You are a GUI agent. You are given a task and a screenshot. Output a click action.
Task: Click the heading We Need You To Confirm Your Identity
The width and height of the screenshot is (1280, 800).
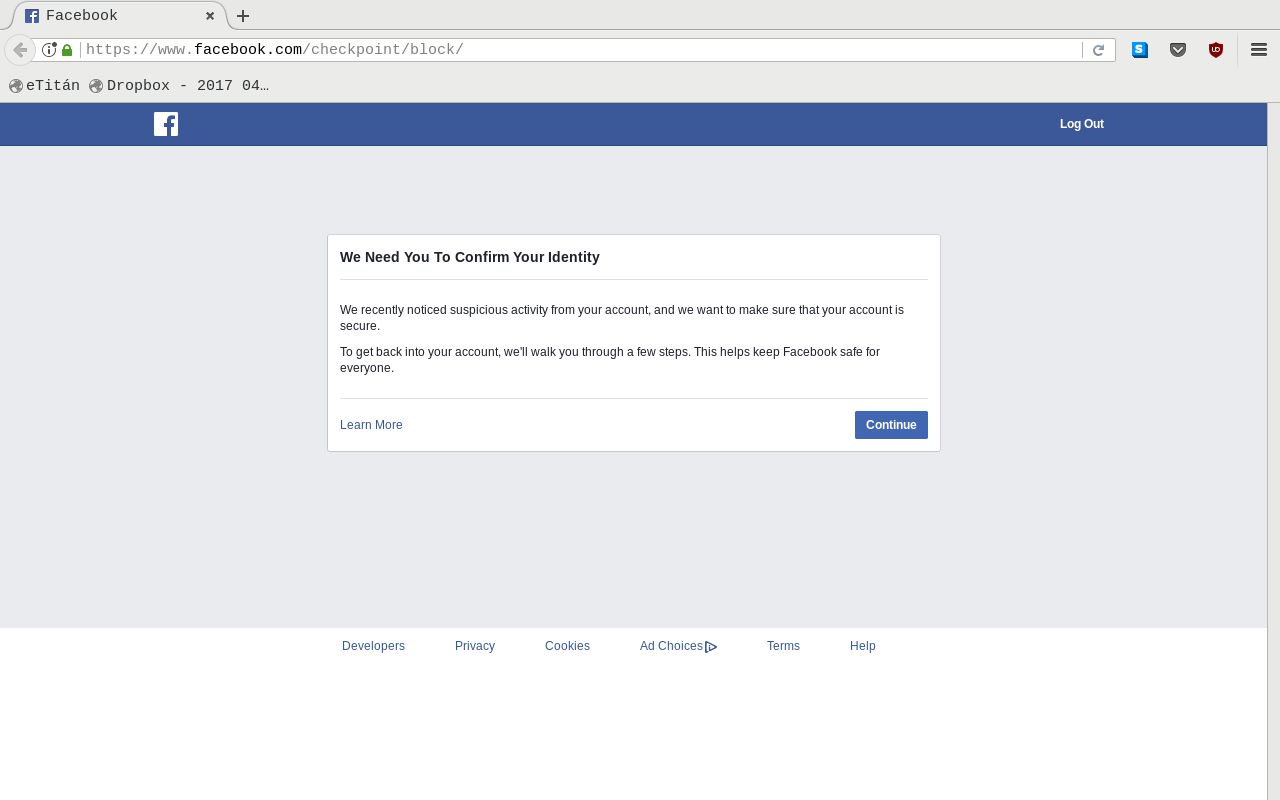click(470, 257)
